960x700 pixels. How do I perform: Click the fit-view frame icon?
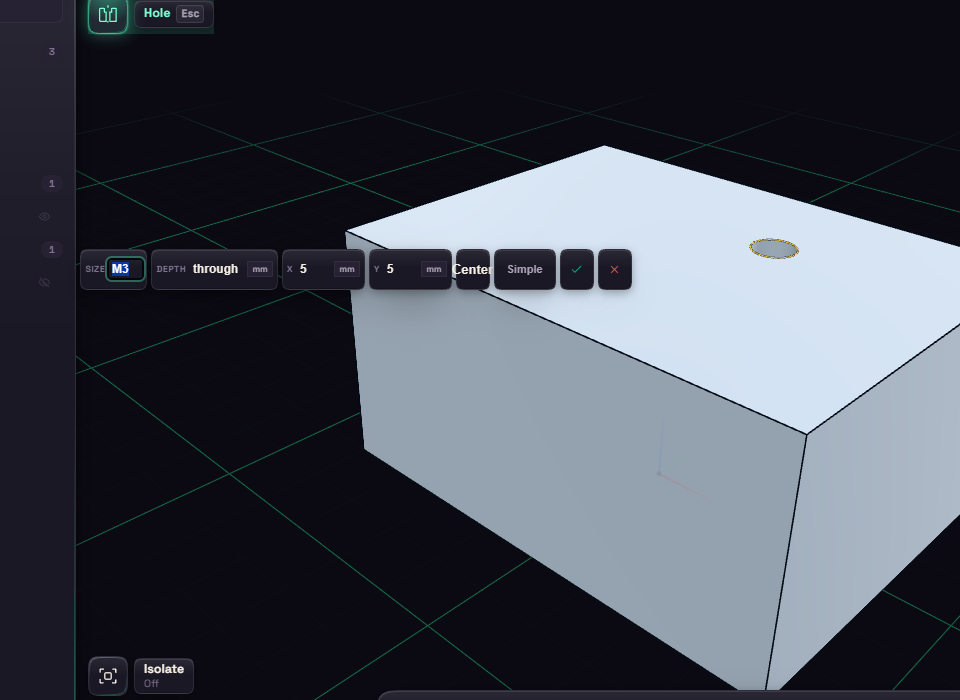point(108,676)
